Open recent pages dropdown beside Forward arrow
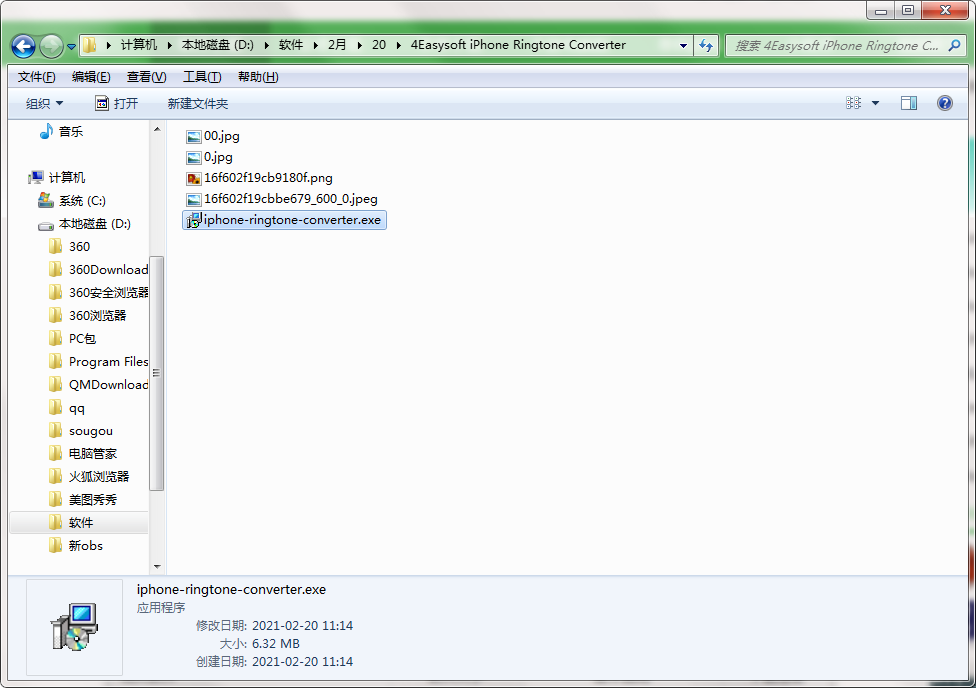The width and height of the screenshot is (976, 688). pos(71,46)
